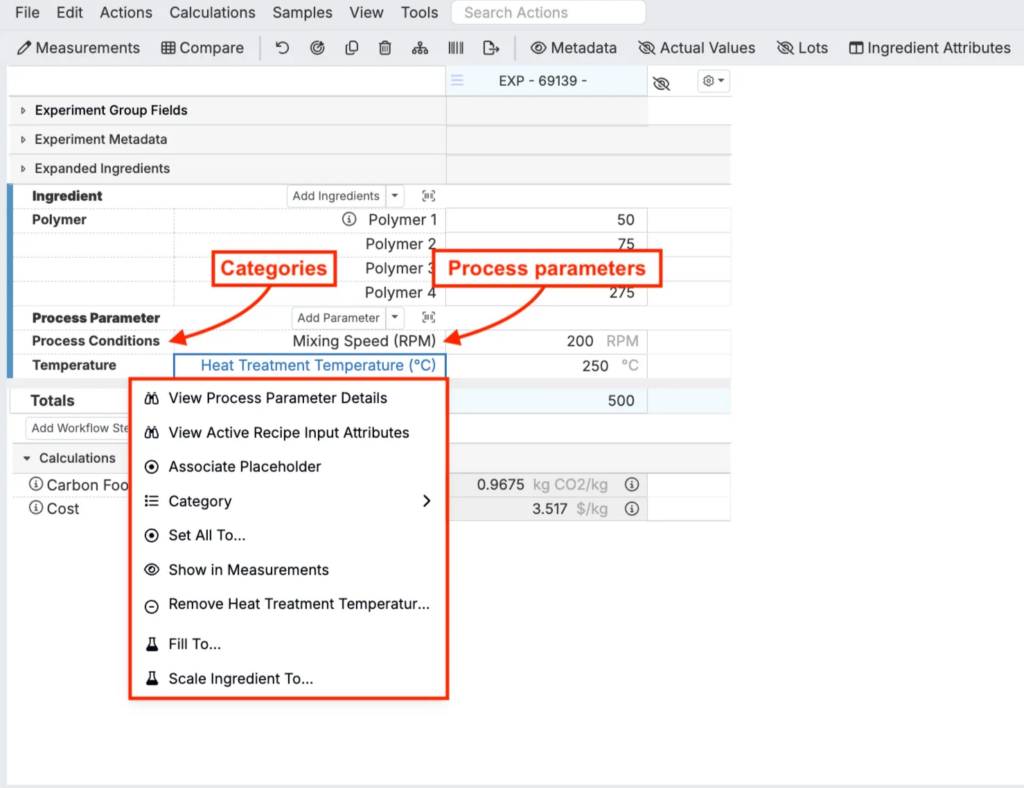The image size is (1024, 788).
Task: Click the hamburger icon beside EXP - 69139
Action: click(x=457, y=80)
